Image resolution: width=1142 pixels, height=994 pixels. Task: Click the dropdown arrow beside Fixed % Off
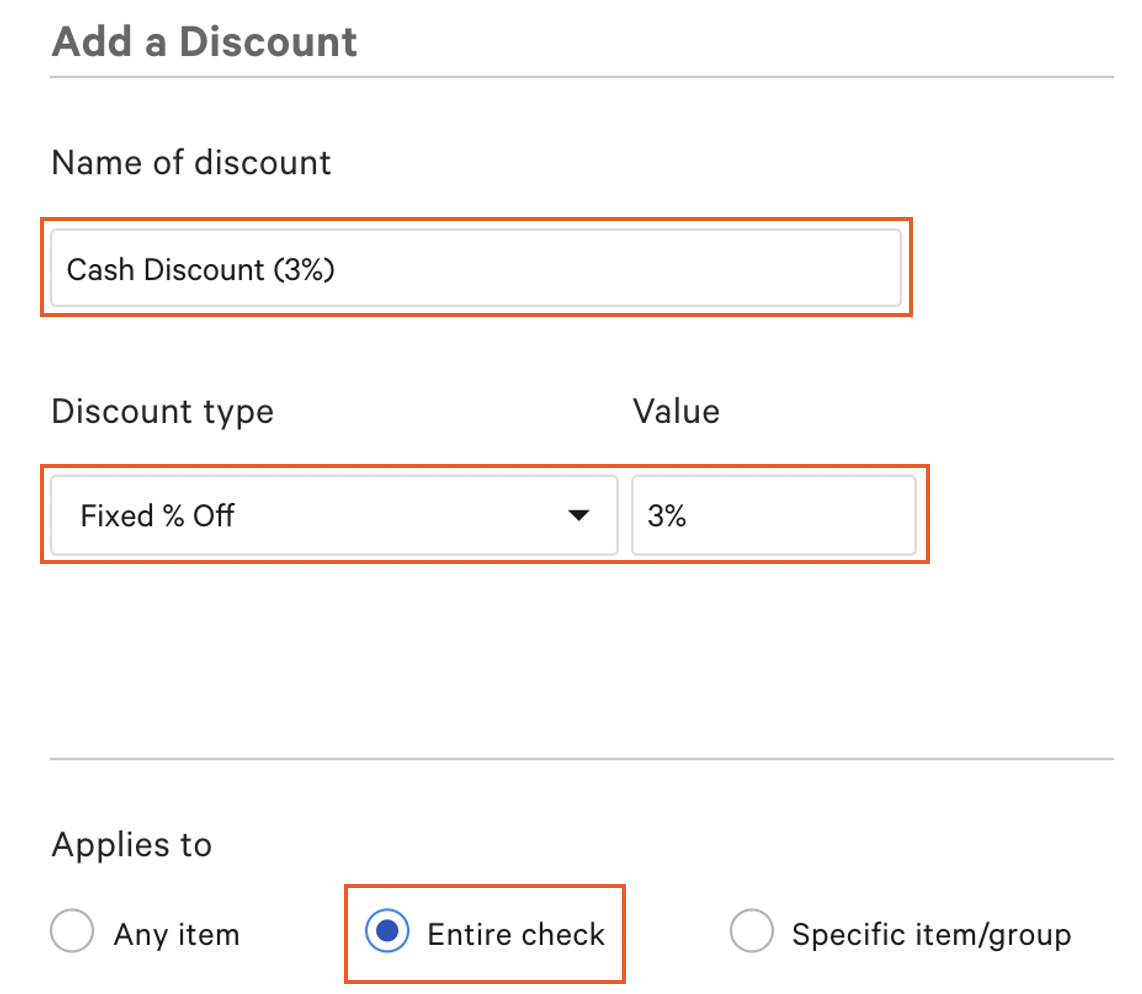tap(578, 515)
